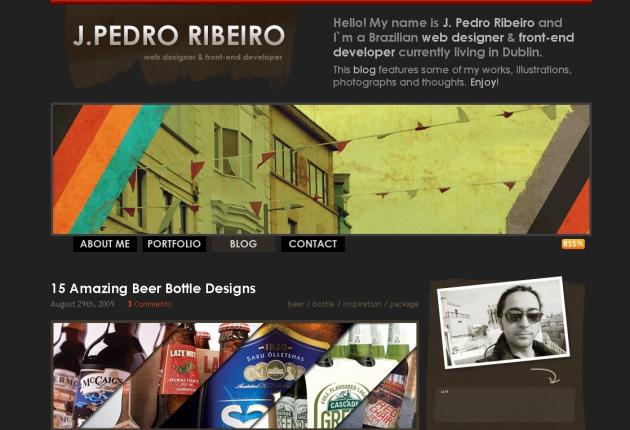Select the 'package' tag link
Screen dimensions: 630x430
404,304
